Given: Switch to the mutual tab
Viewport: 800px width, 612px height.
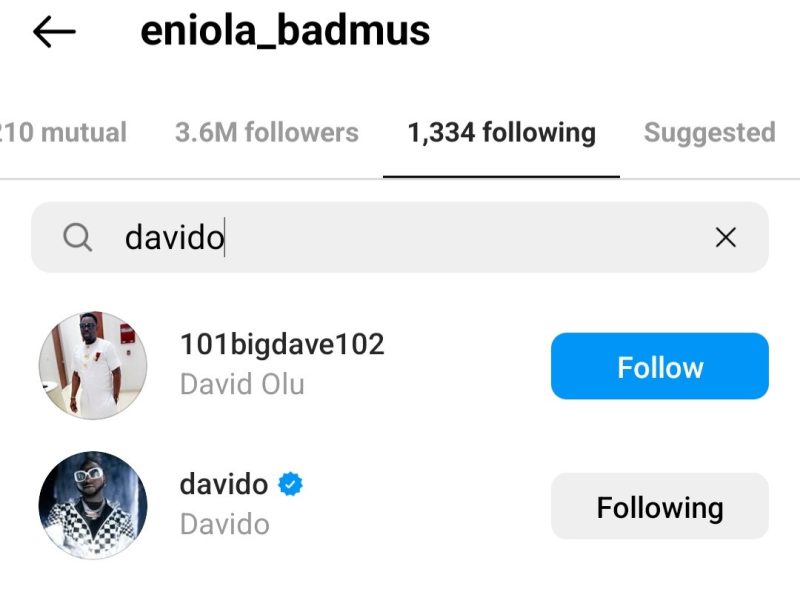Looking at the screenshot, I should (x=63, y=133).
